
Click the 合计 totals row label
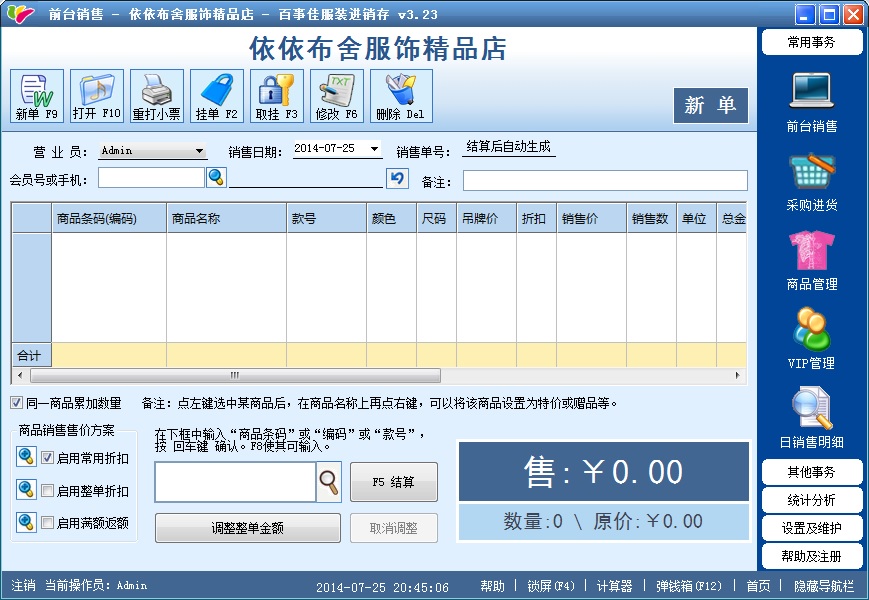pyautogui.click(x=32, y=355)
